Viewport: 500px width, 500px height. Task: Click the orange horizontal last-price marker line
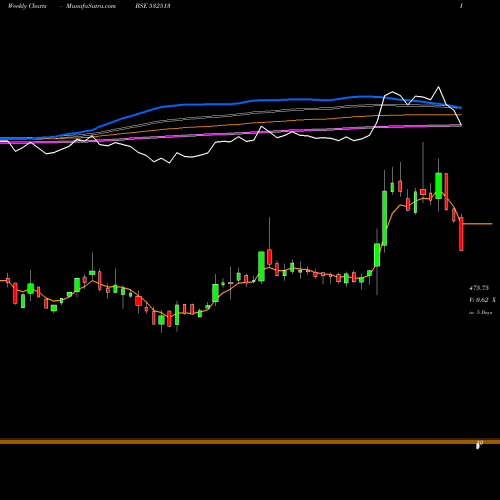[x=478, y=224]
